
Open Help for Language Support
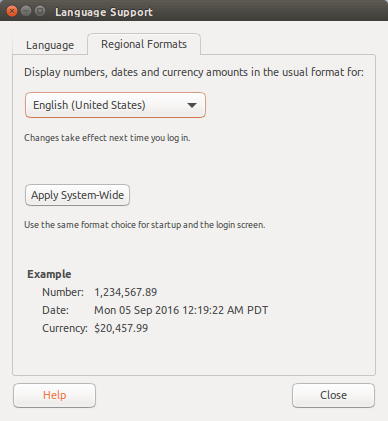55,395
